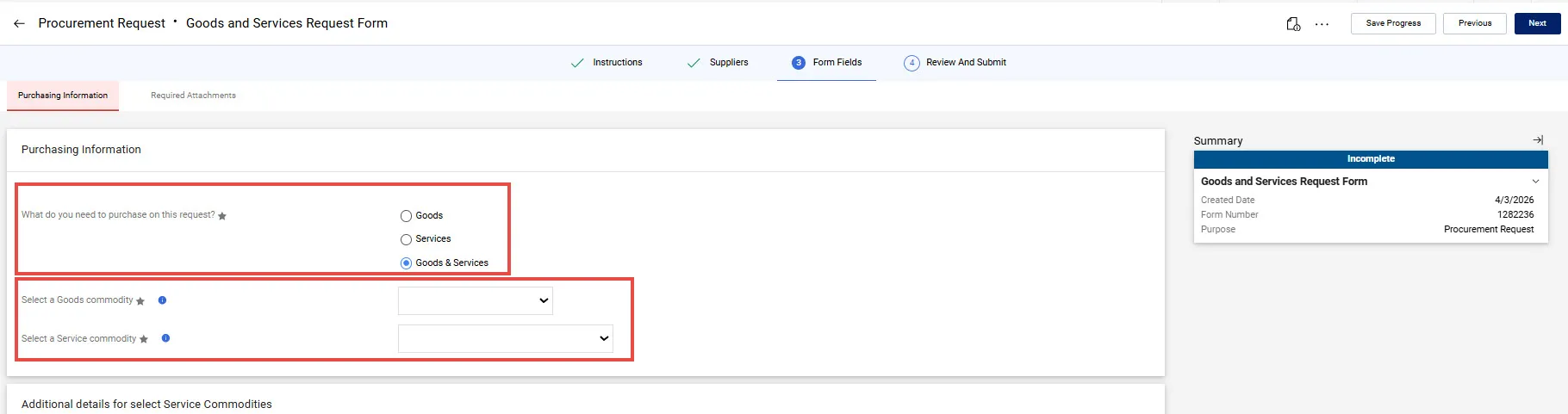Viewport: 1568px width, 414px height.
Task: Click the Incomplete status bar
Action: [1371, 159]
